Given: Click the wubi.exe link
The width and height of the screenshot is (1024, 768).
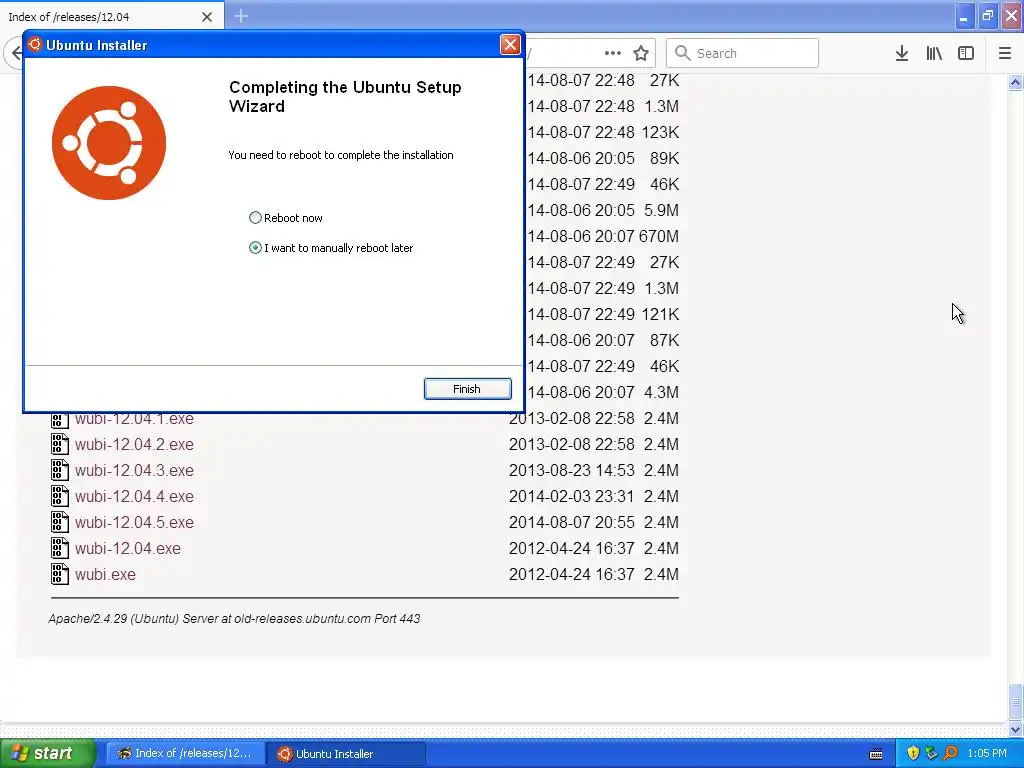Looking at the screenshot, I should pos(105,575).
